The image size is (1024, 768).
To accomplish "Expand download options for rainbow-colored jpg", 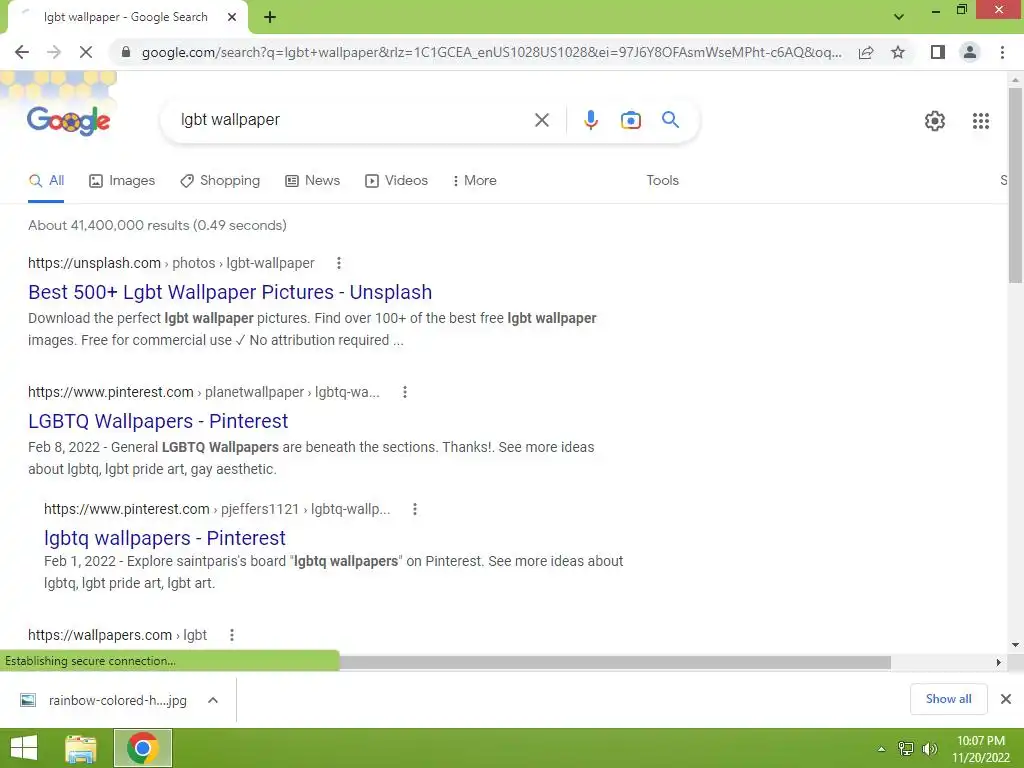I will (x=213, y=701).
